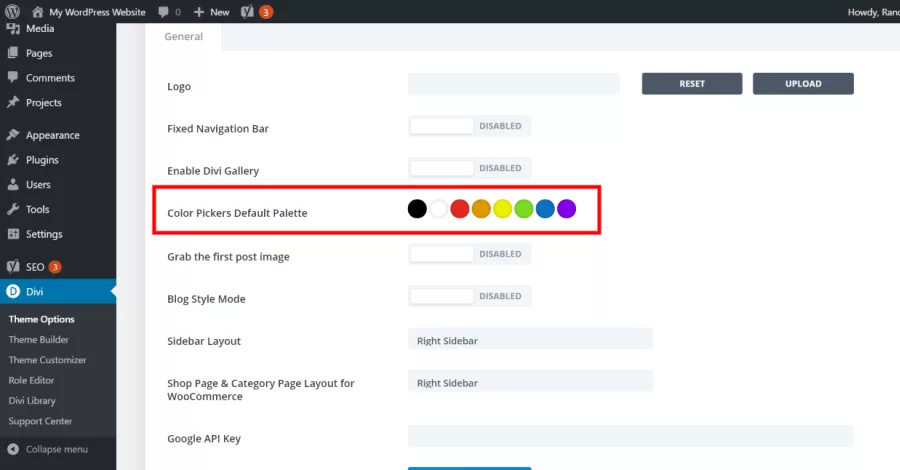The width and height of the screenshot is (900, 470).
Task: Click the Pages sidebar icon
Action: coord(13,53)
